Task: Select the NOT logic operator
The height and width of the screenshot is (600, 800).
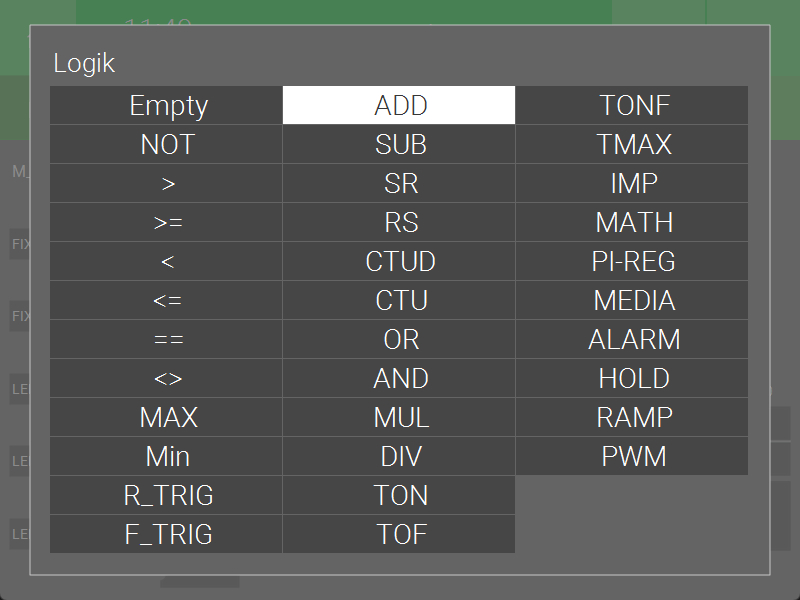Action: (167, 144)
